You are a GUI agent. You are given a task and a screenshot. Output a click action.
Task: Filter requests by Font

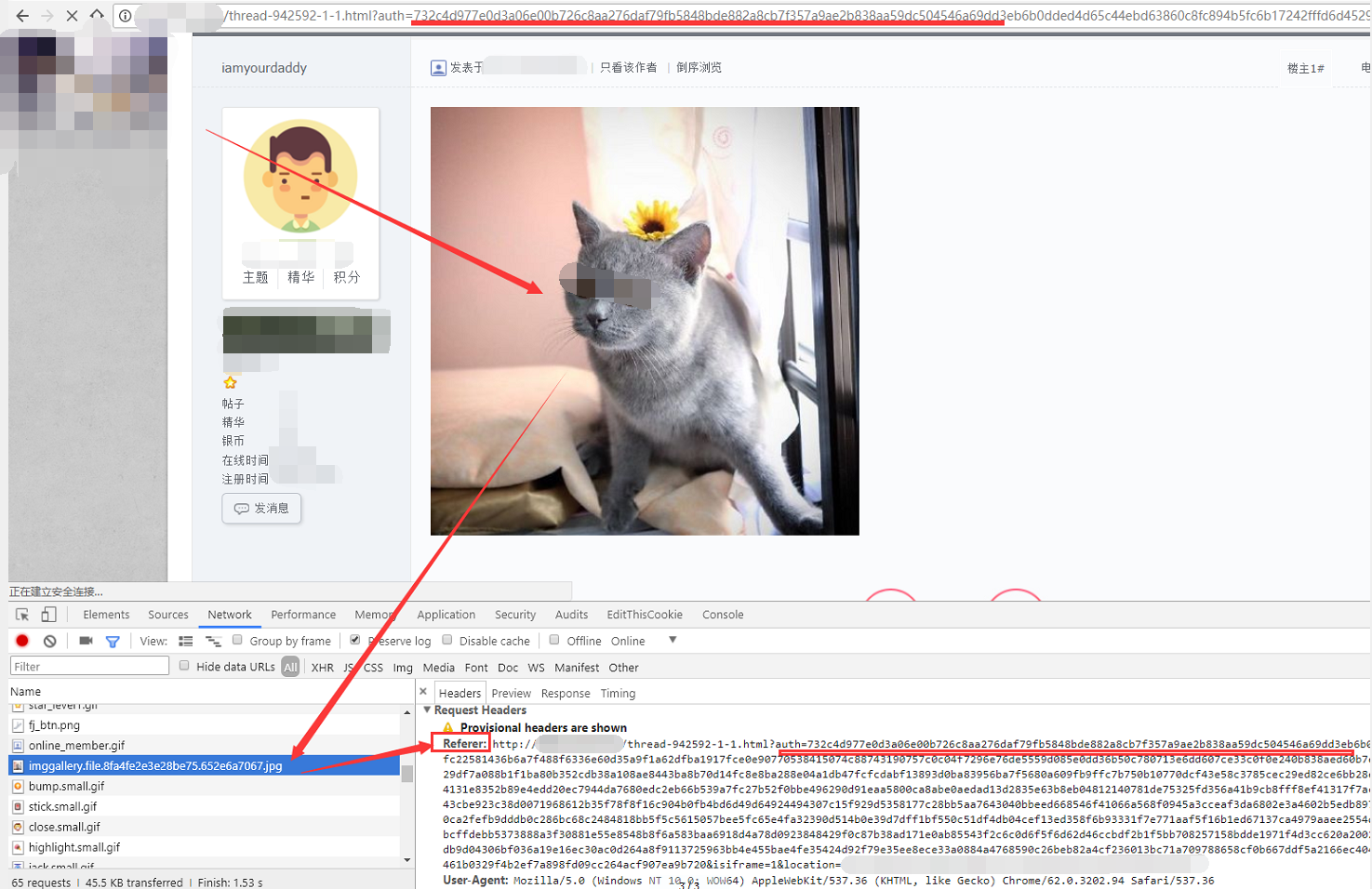pos(476,668)
